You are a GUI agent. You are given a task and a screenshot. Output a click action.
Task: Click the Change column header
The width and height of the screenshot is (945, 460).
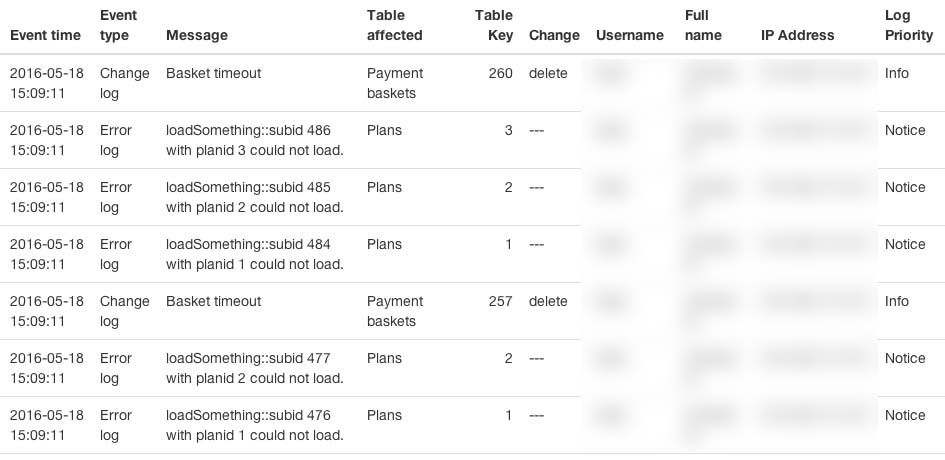pos(554,35)
